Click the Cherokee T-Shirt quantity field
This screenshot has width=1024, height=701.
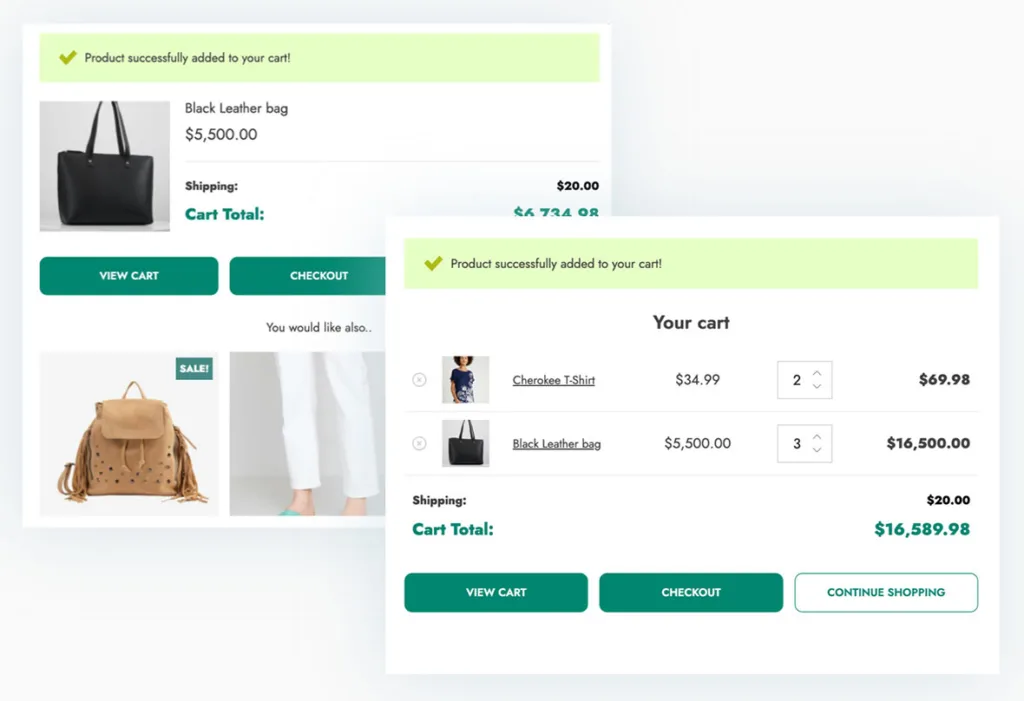(796, 380)
